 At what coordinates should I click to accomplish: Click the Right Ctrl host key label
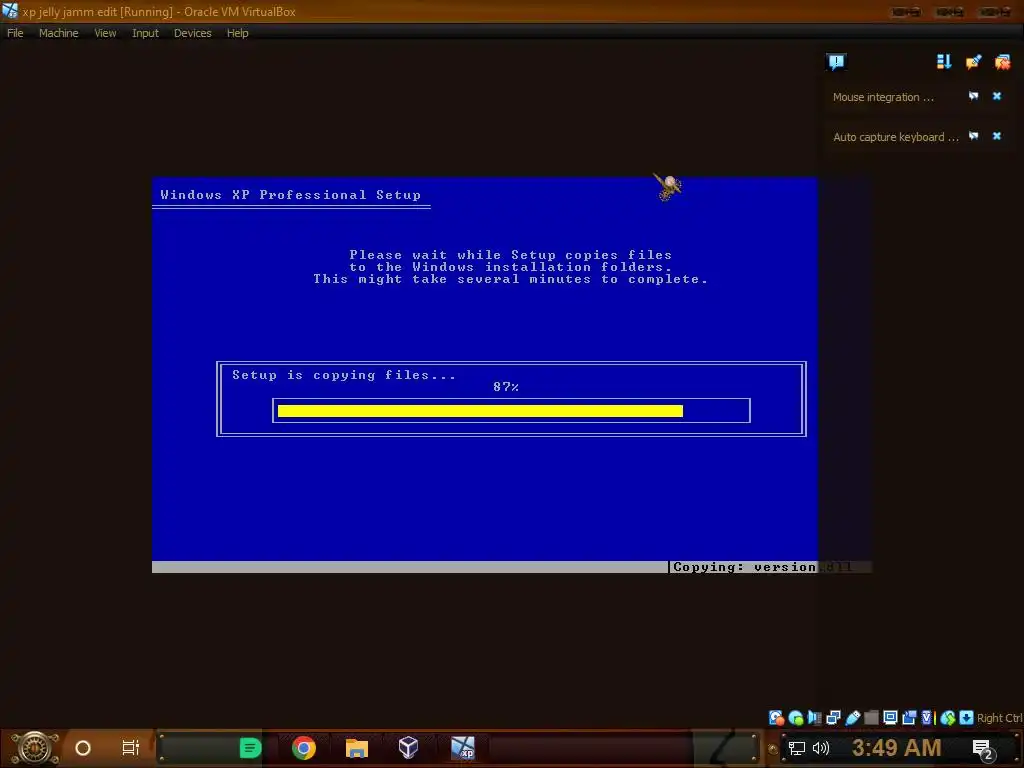click(999, 718)
